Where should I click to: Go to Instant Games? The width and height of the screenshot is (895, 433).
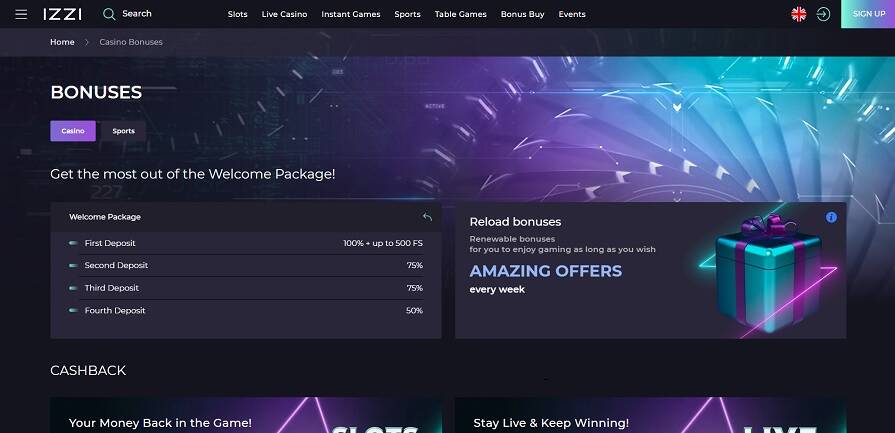[350, 14]
